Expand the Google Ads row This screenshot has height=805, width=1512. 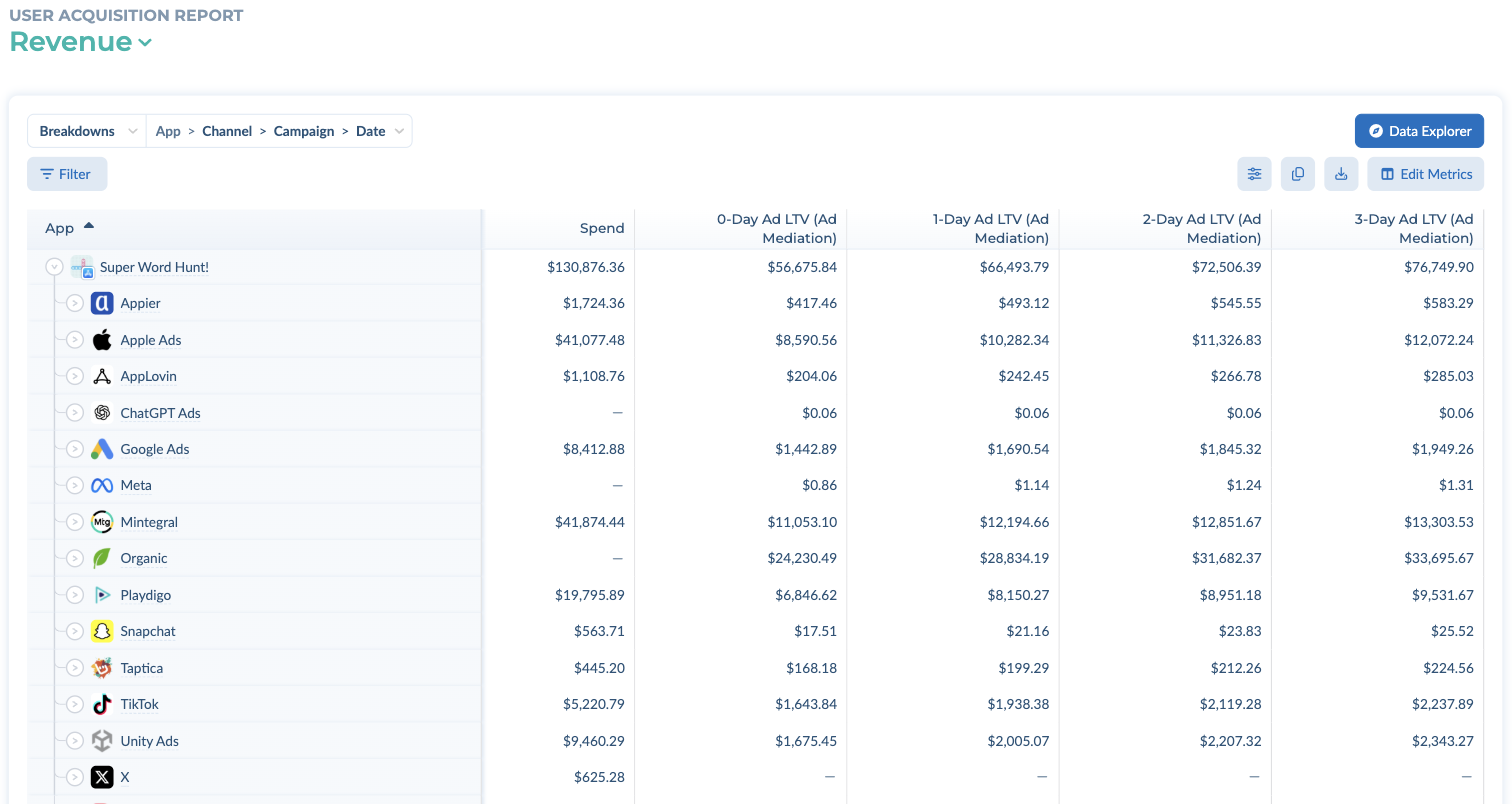(x=75, y=449)
